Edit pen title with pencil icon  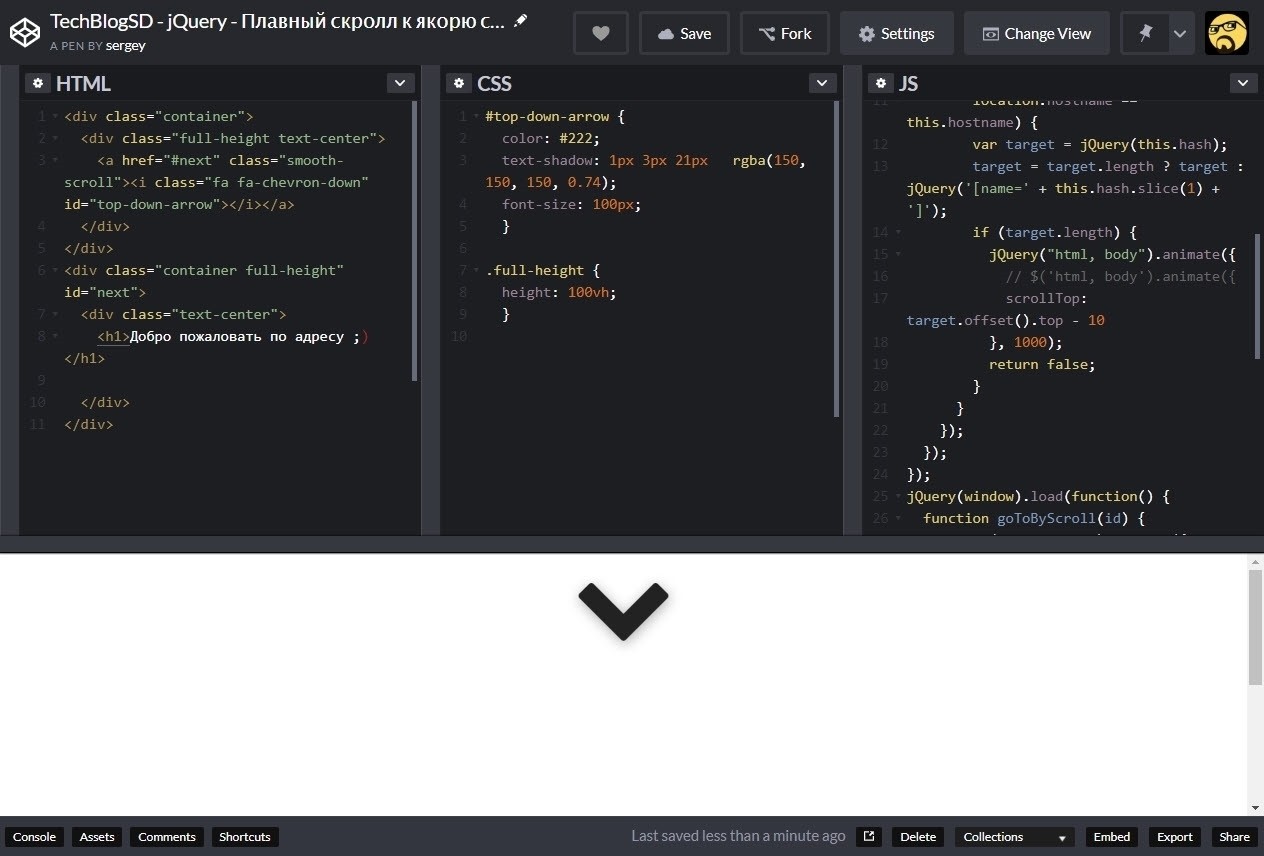point(520,20)
